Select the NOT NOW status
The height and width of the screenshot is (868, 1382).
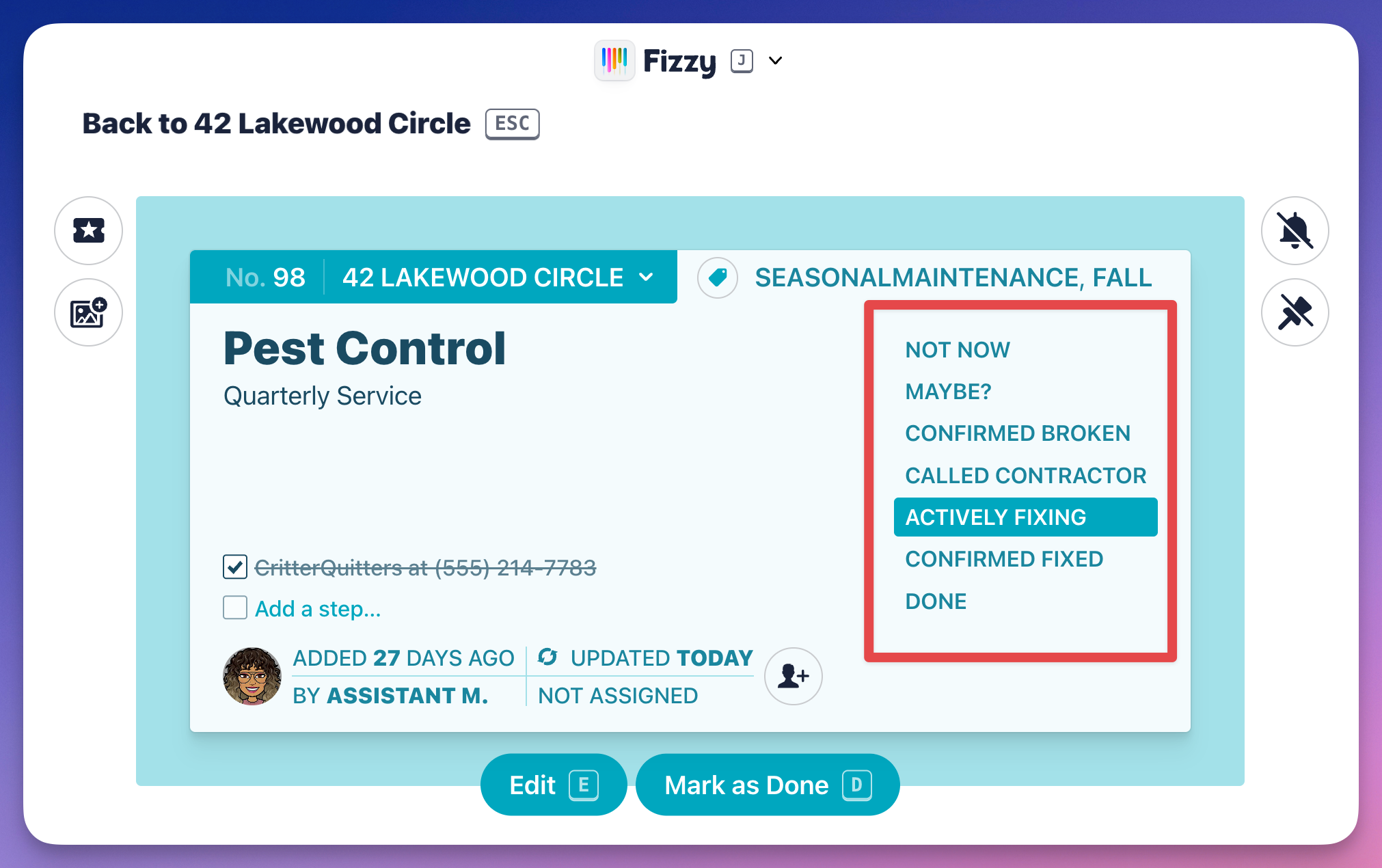[x=957, y=349]
